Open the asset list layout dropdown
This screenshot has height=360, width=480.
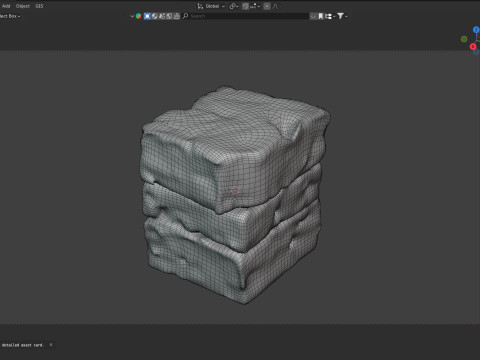330,16
